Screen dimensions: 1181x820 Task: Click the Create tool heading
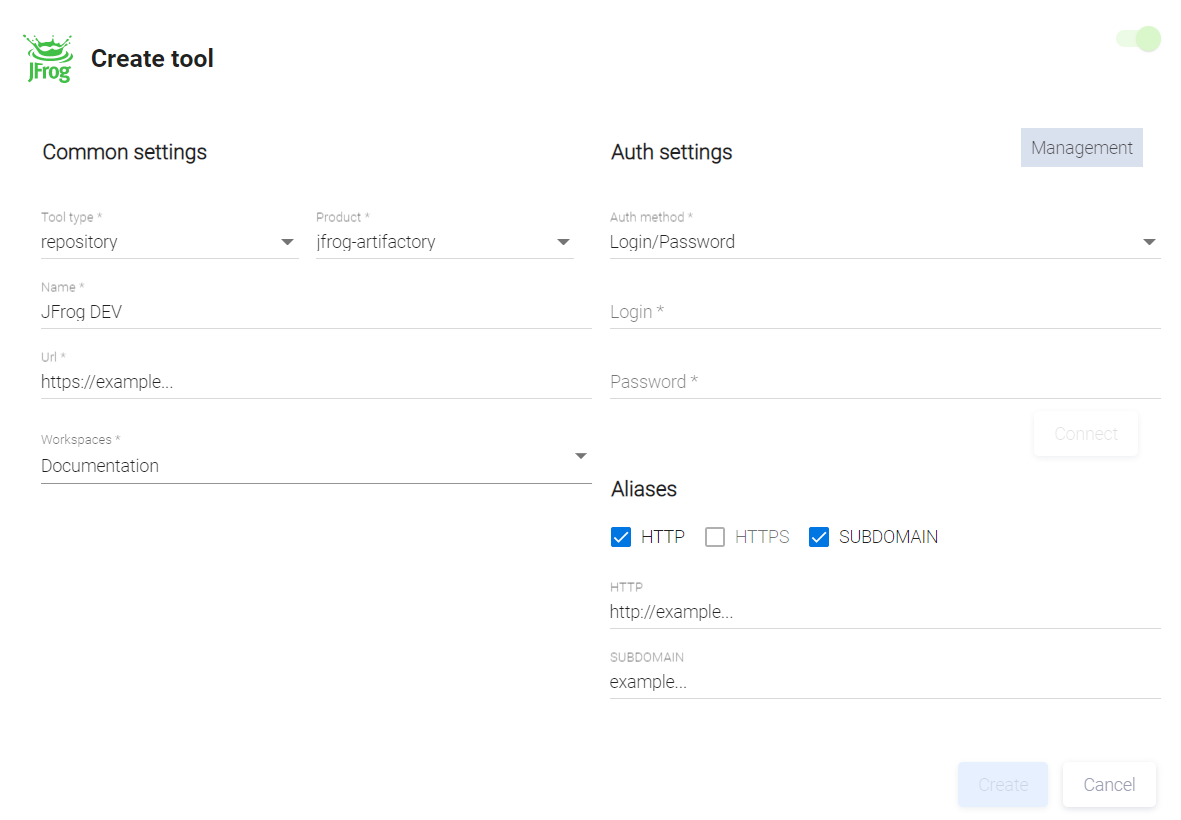(x=152, y=59)
